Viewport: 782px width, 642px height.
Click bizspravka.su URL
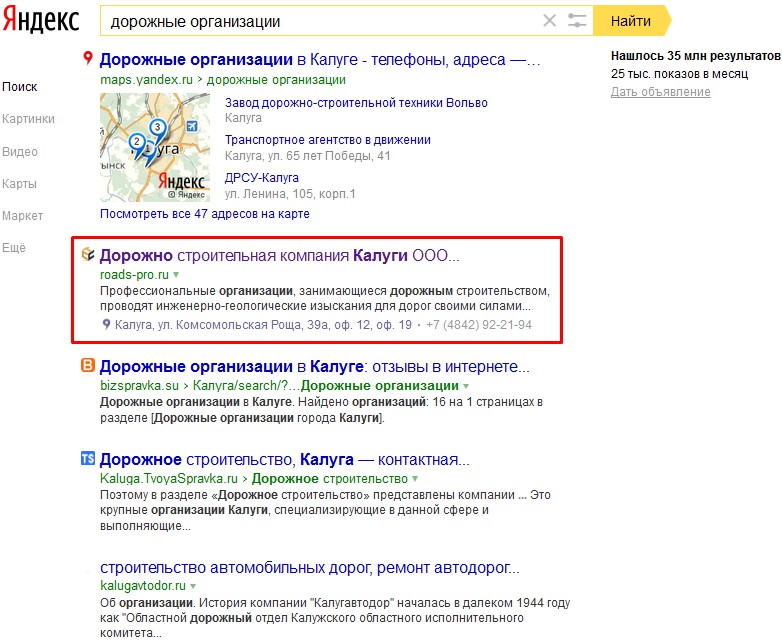pos(139,386)
